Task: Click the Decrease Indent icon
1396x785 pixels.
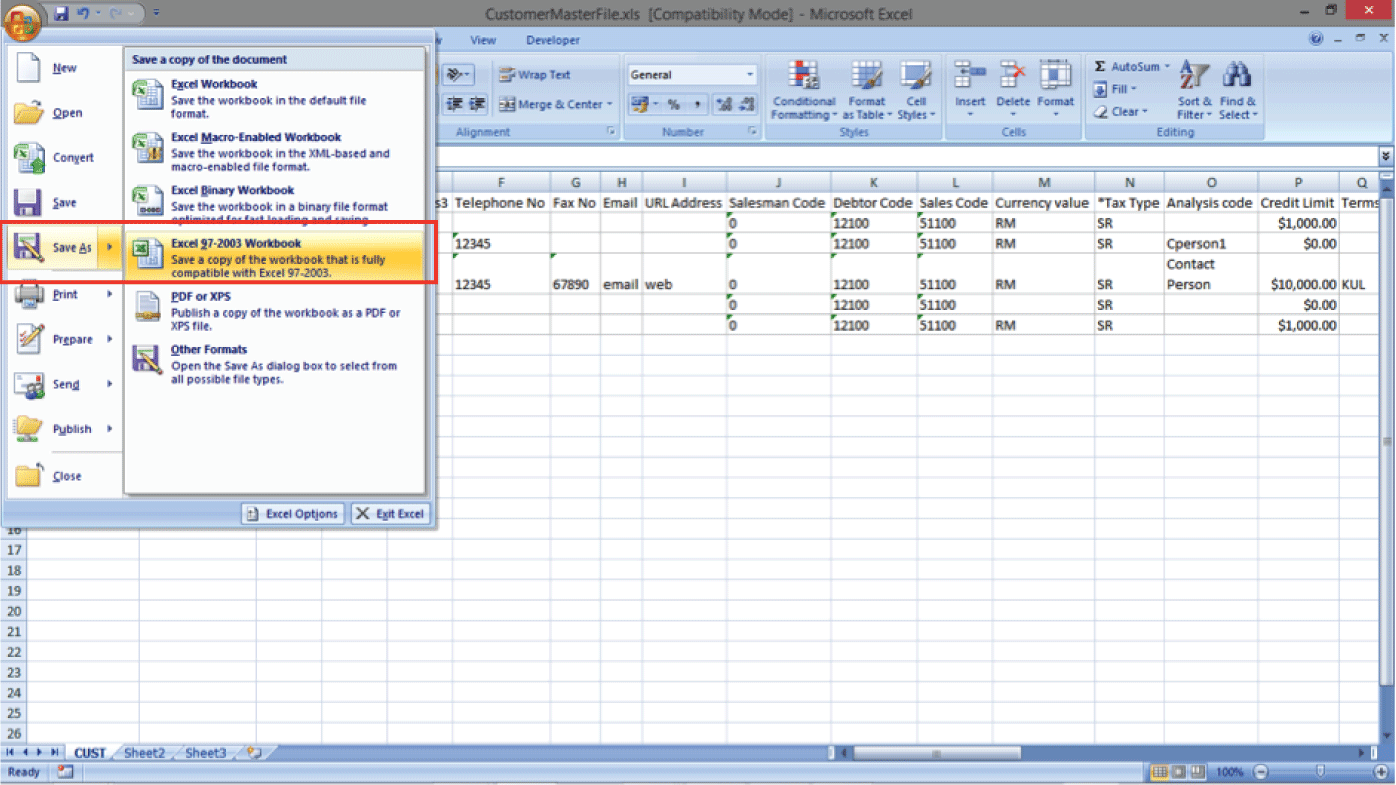Action: [454, 104]
